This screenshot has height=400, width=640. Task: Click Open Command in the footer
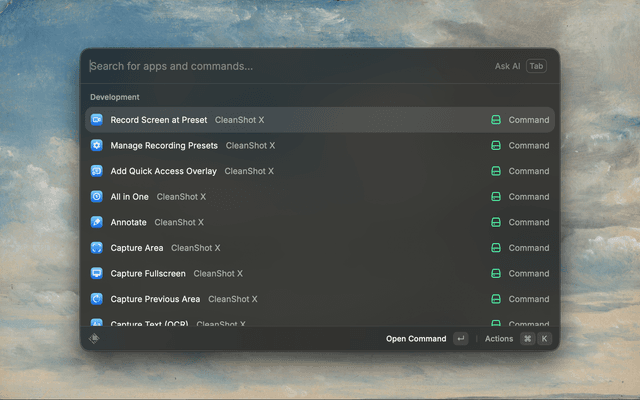pyautogui.click(x=416, y=339)
